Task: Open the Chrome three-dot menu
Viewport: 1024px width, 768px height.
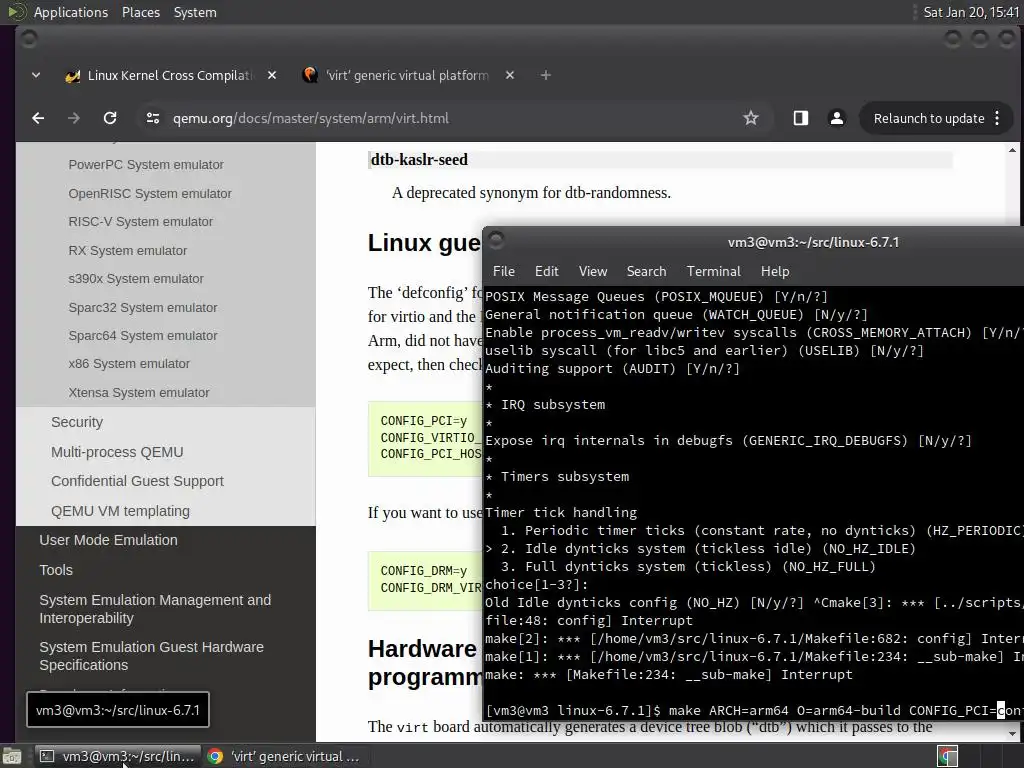Action: (x=997, y=118)
